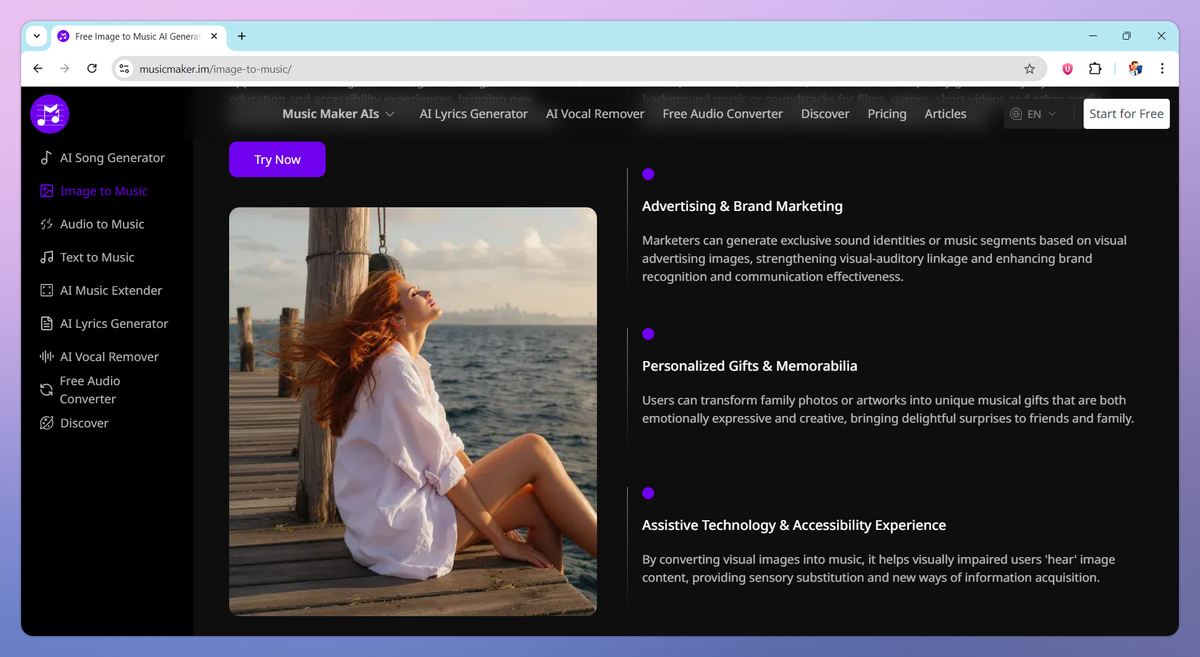Image resolution: width=1200 pixels, height=657 pixels.
Task: Click the Audio to Music lightning icon
Action: tap(46, 223)
